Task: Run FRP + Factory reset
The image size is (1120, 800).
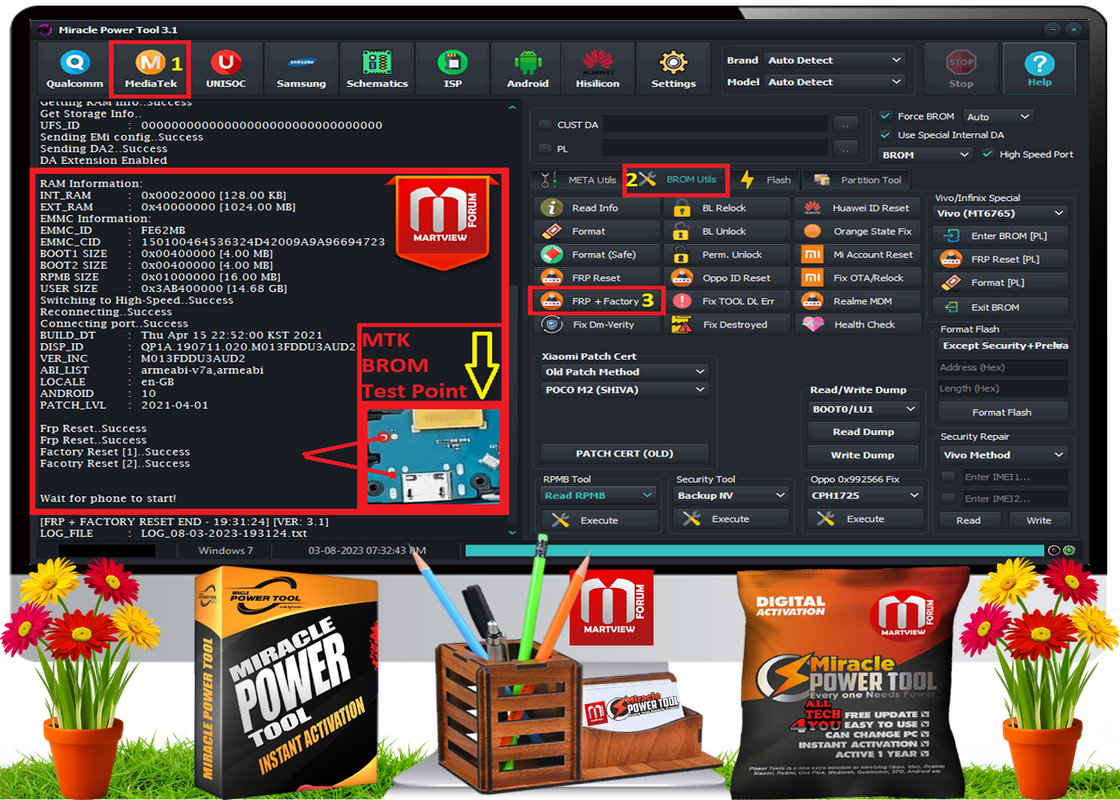Action: [x=596, y=301]
